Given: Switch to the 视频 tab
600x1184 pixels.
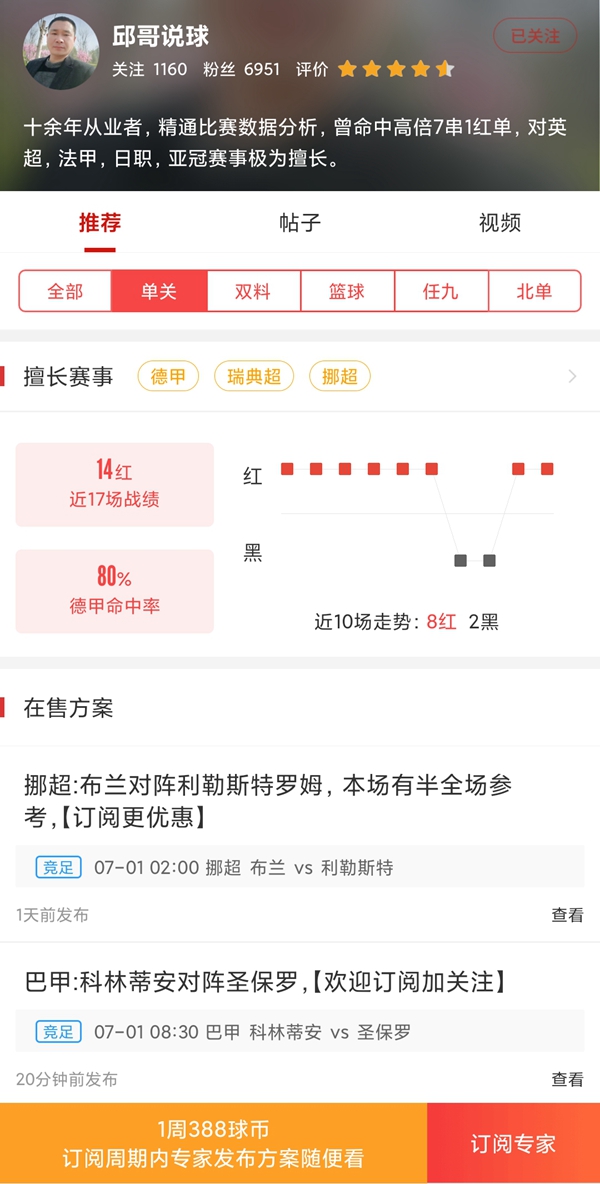Looking at the screenshot, I should 500,222.
